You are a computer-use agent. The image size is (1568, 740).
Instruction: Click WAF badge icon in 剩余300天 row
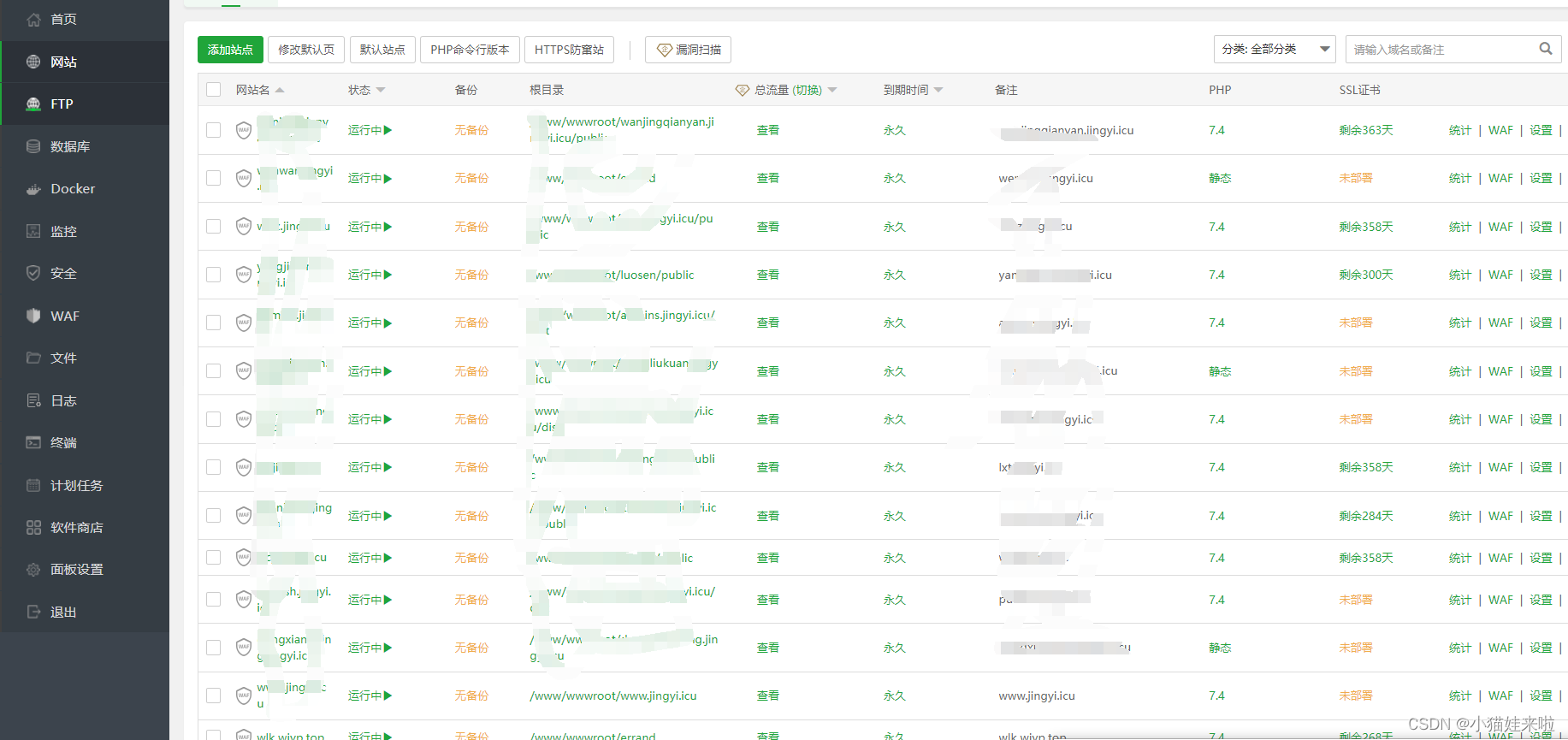[x=244, y=275]
